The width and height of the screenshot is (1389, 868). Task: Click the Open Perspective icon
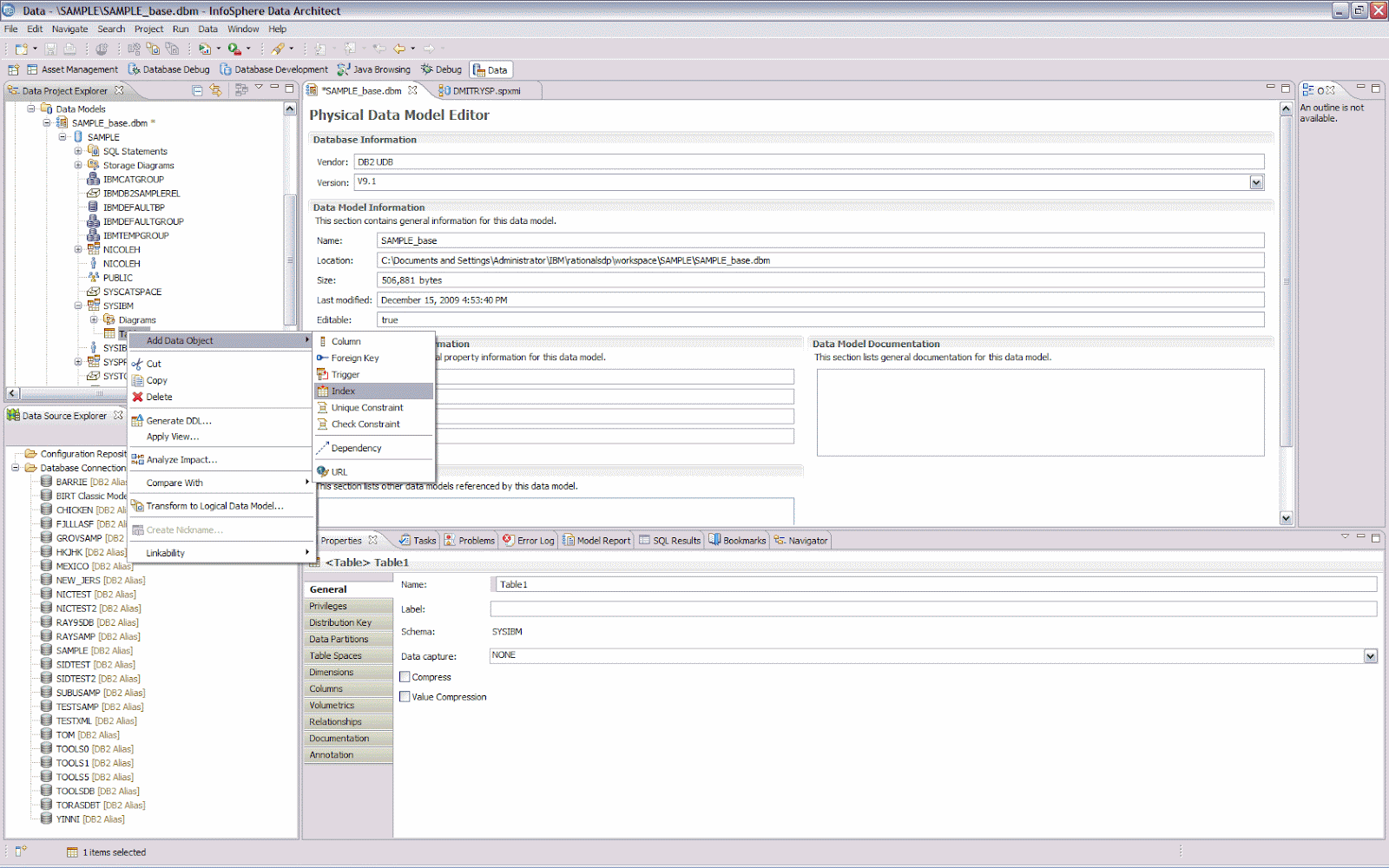(13, 69)
